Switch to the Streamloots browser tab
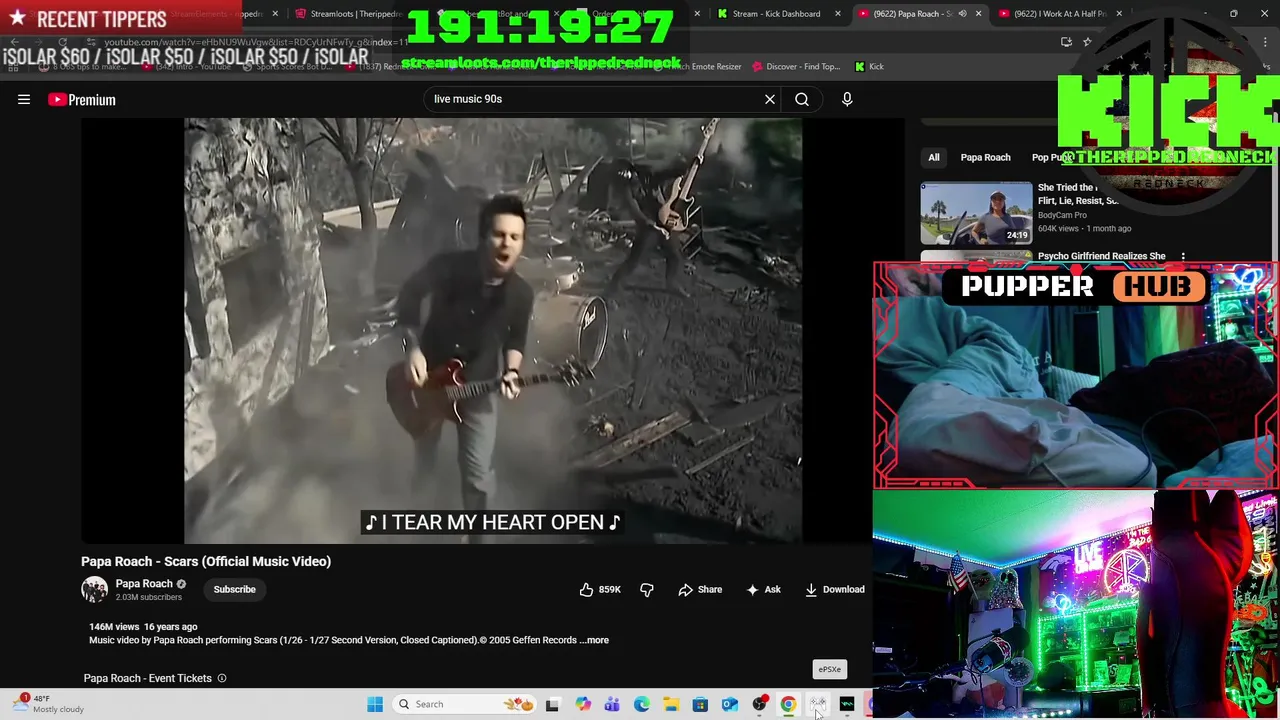 click(349, 14)
